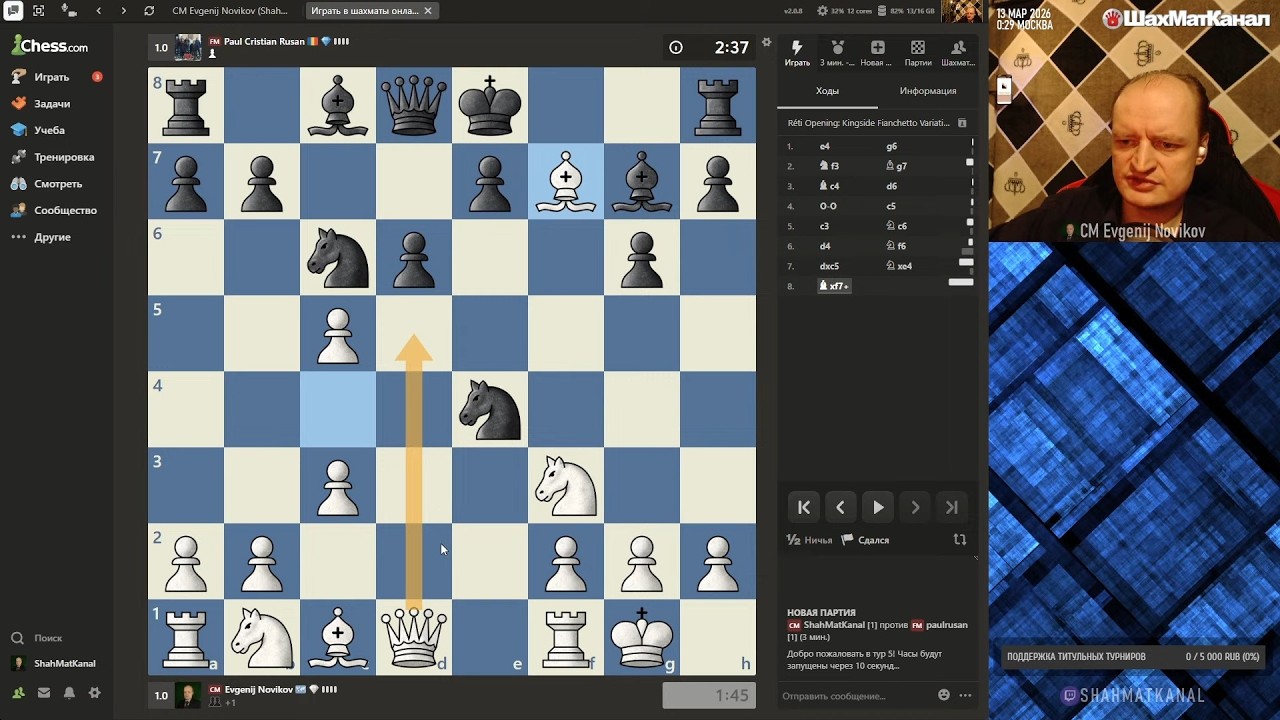Close the Играть в шахматы онлайн tab
The width and height of the screenshot is (1280, 720).
click(x=428, y=11)
